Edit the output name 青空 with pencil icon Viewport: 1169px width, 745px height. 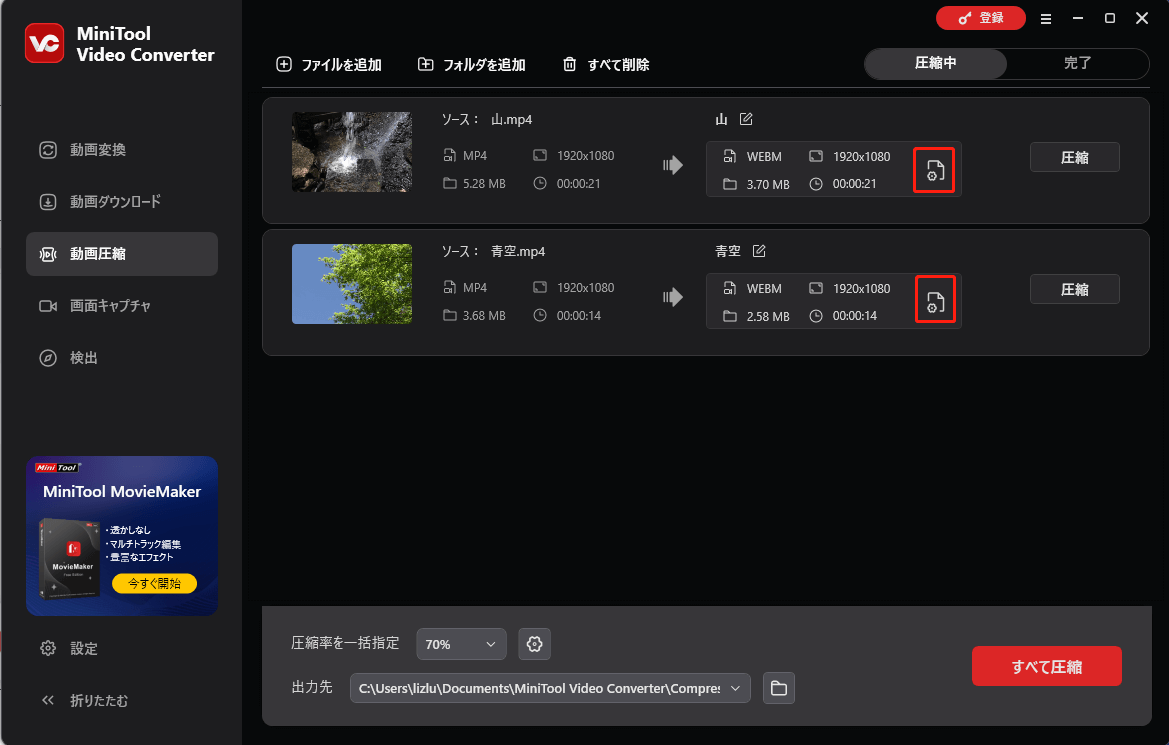point(759,251)
